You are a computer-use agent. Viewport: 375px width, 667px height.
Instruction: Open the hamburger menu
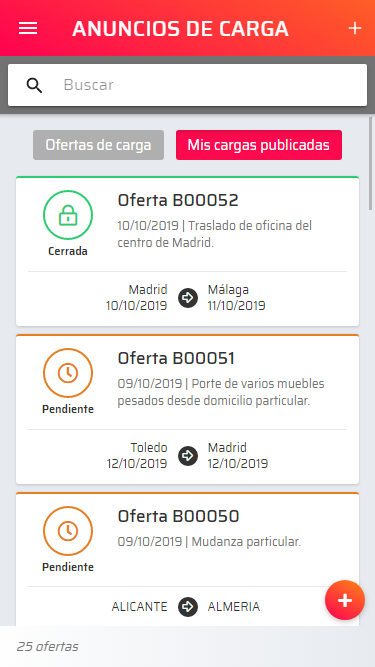click(28, 29)
